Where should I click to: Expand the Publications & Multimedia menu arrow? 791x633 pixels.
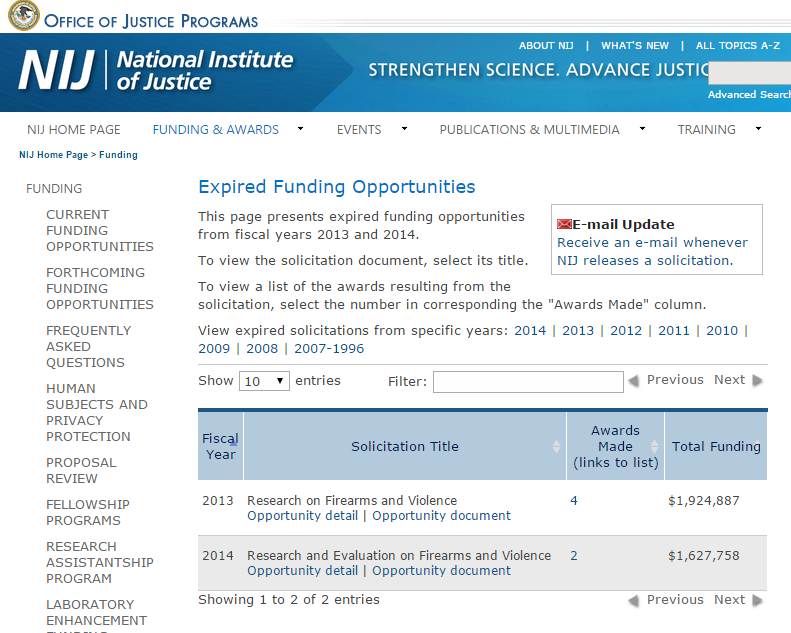pyautogui.click(x=642, y=129)
